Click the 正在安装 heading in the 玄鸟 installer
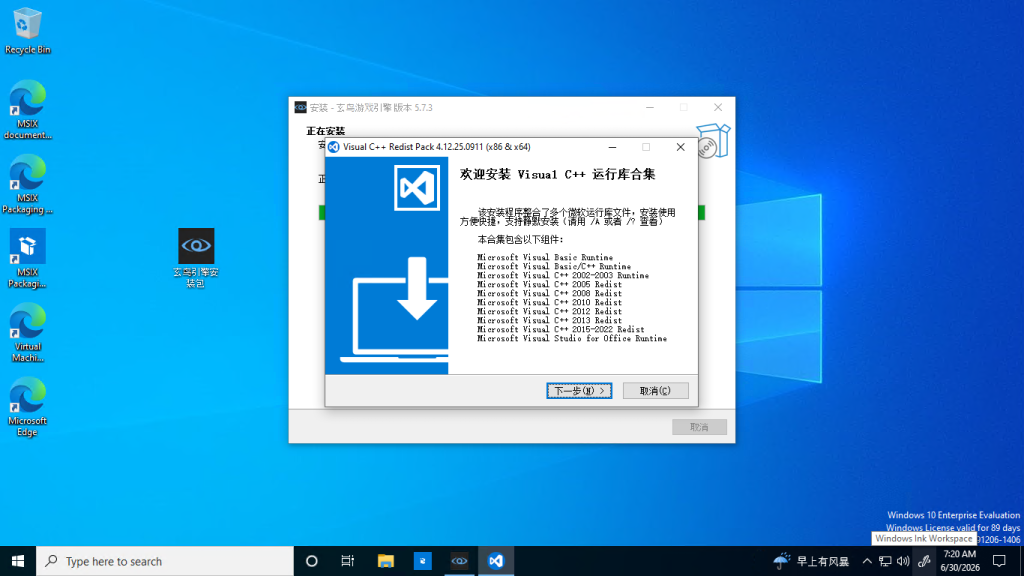 coord(325,131)
